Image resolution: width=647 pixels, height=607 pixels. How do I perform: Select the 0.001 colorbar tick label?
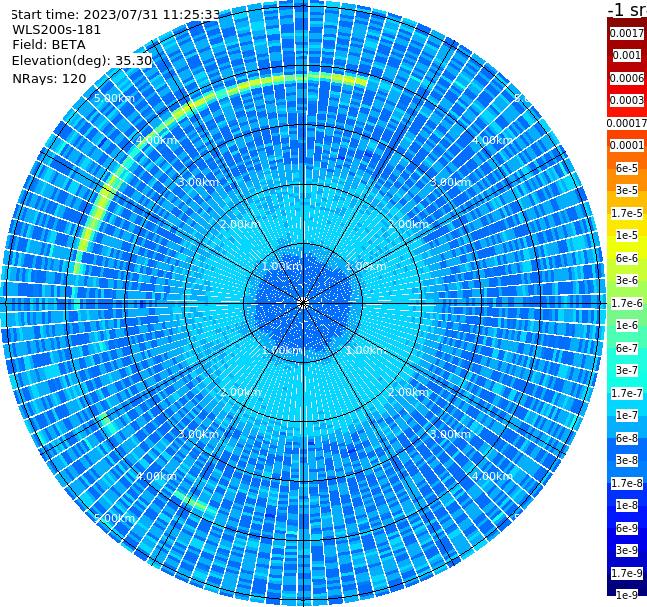[x=627, y=55]
